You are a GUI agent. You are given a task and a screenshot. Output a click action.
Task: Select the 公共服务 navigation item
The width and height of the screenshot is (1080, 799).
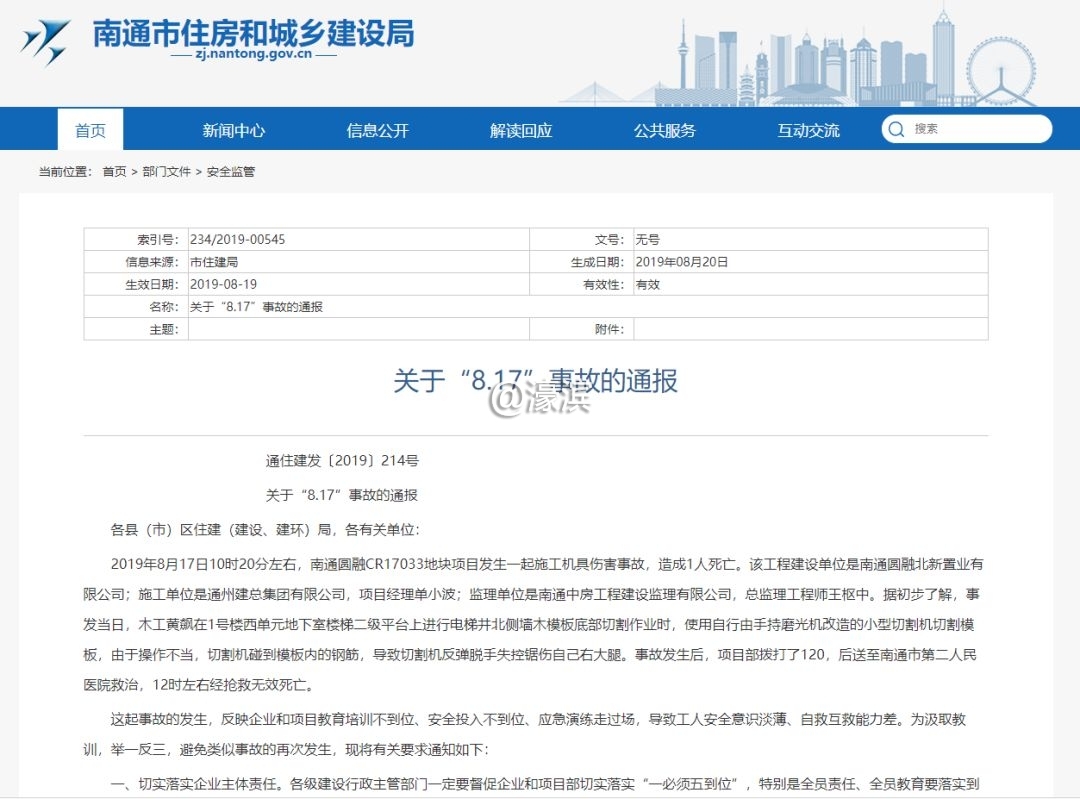[665, 130]
